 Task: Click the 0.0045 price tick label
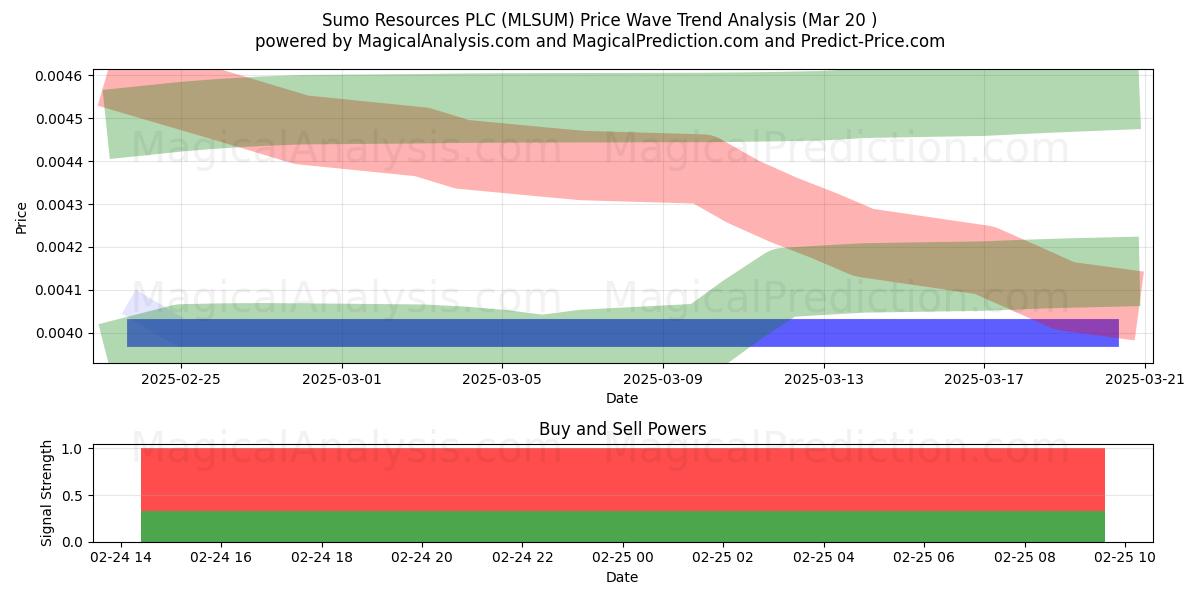click(x=60, y=119)
